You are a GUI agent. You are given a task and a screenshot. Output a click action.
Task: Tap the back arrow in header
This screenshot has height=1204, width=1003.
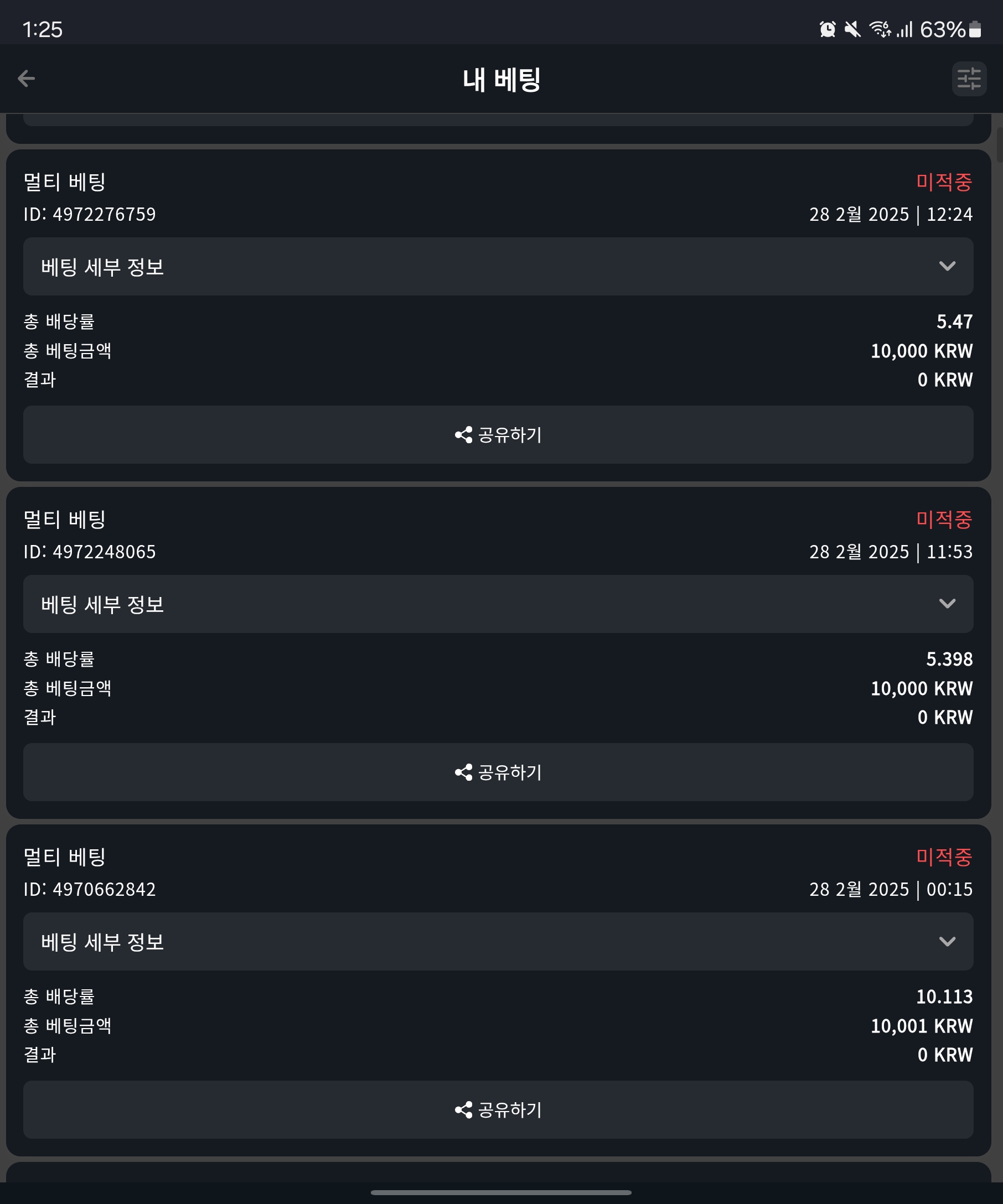point(27,79)
